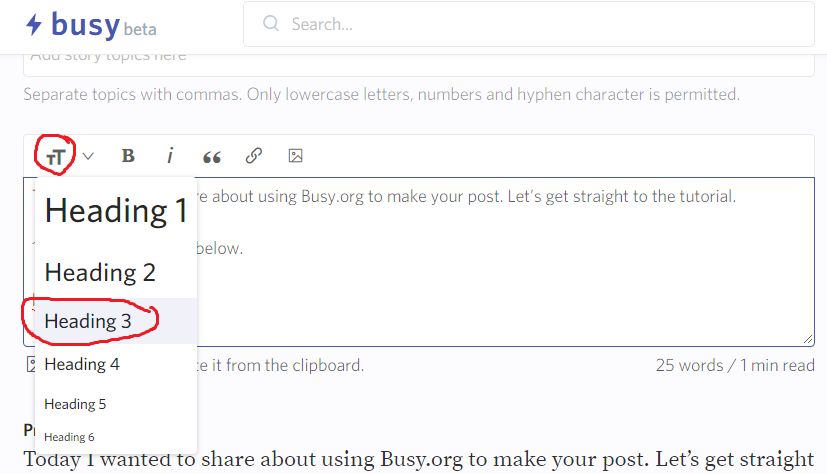Toggle bold formatting
827x474 pixels.
[128, 156]
